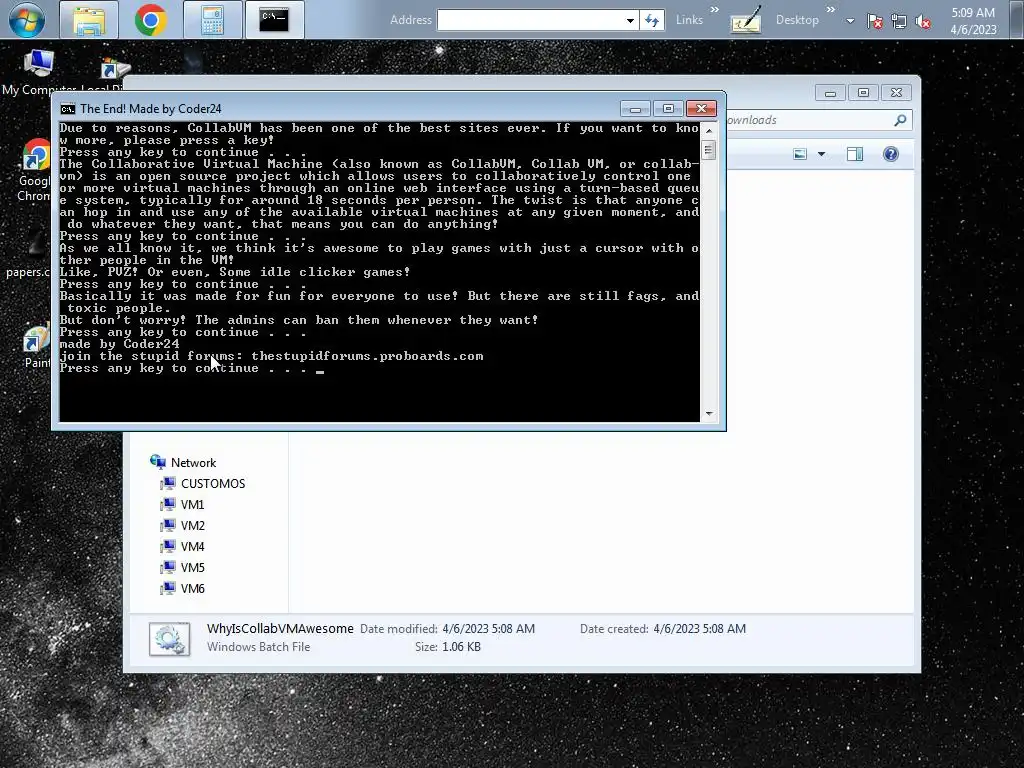Open the Action Center flag tray icon

[x=874, y=21]
